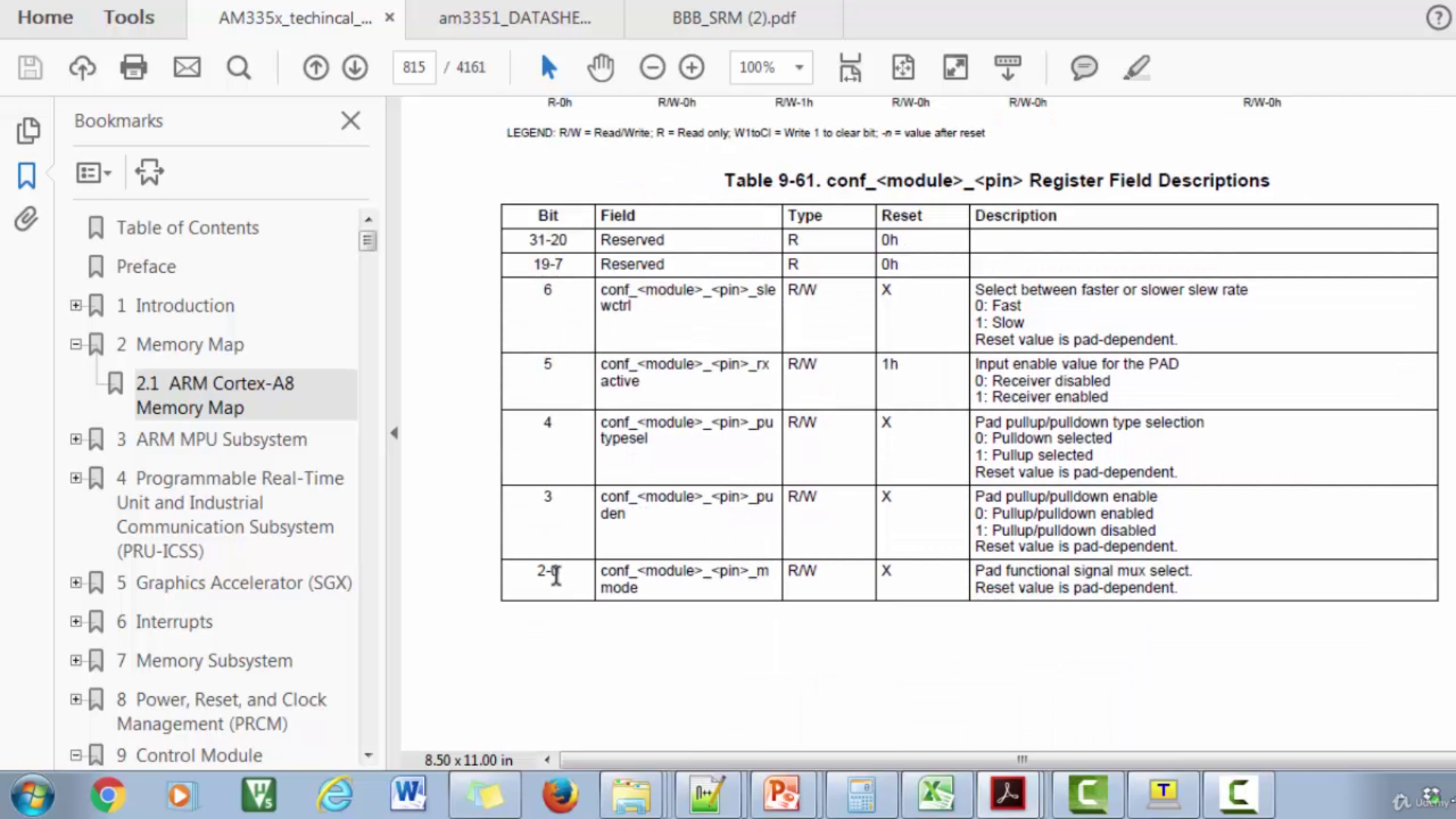
Task: Collapse the 2 Memory Map bookmark
Action: [76, 344]
